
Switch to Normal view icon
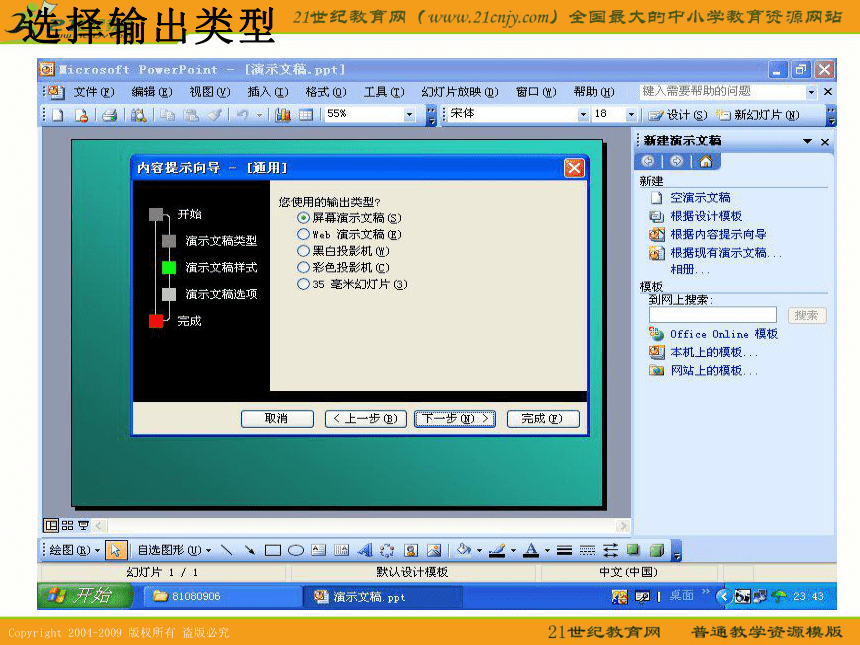pos(51,525)
